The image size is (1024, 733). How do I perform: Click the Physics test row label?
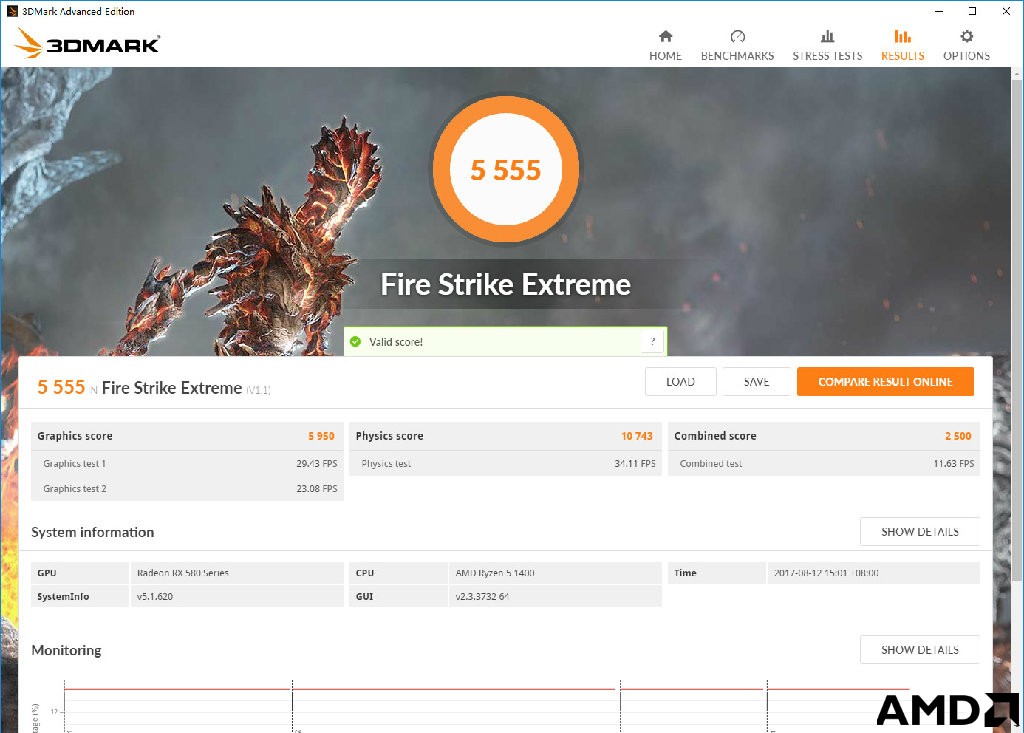[386, 463]
